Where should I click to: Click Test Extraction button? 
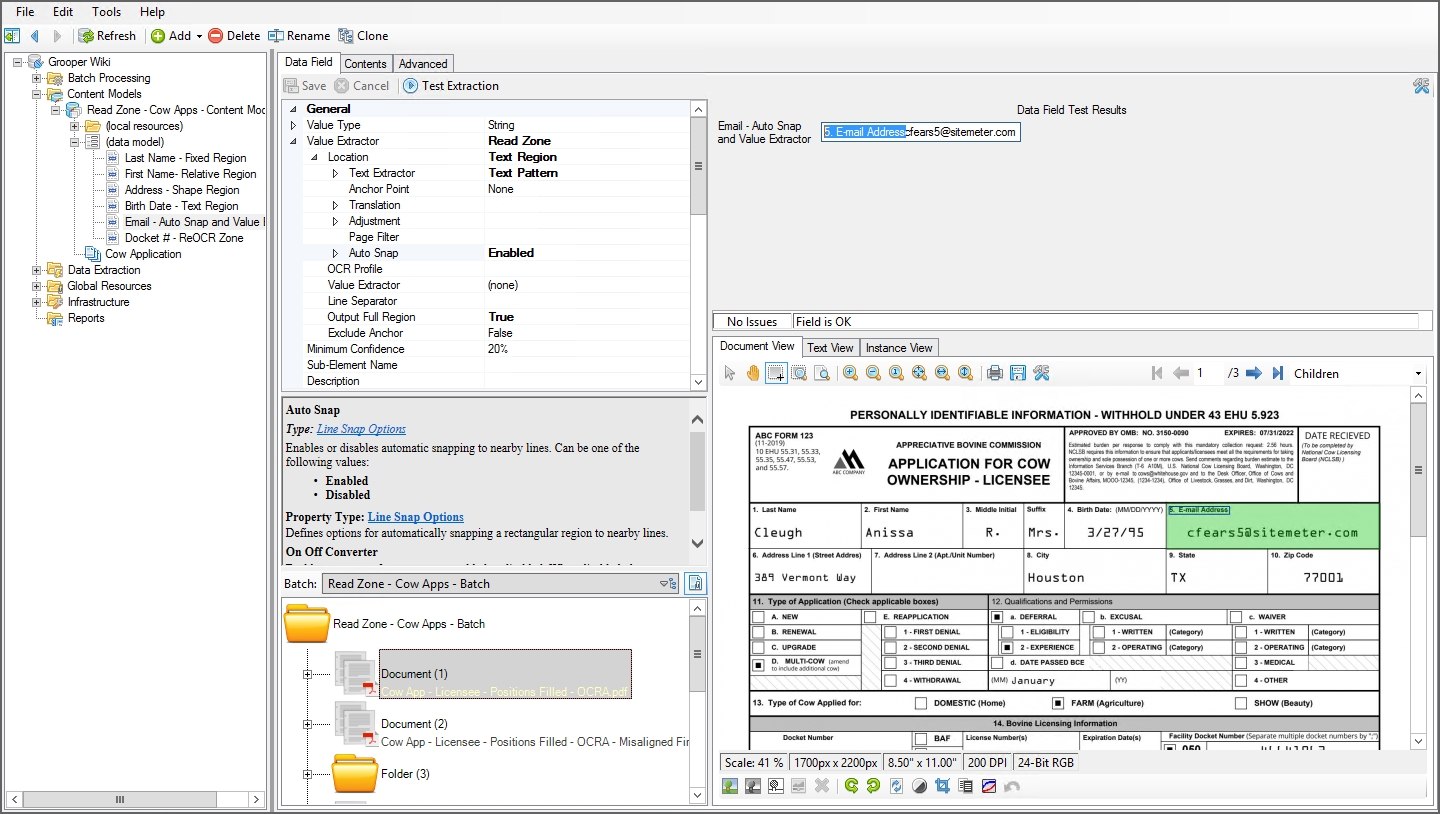pos(451,86)
